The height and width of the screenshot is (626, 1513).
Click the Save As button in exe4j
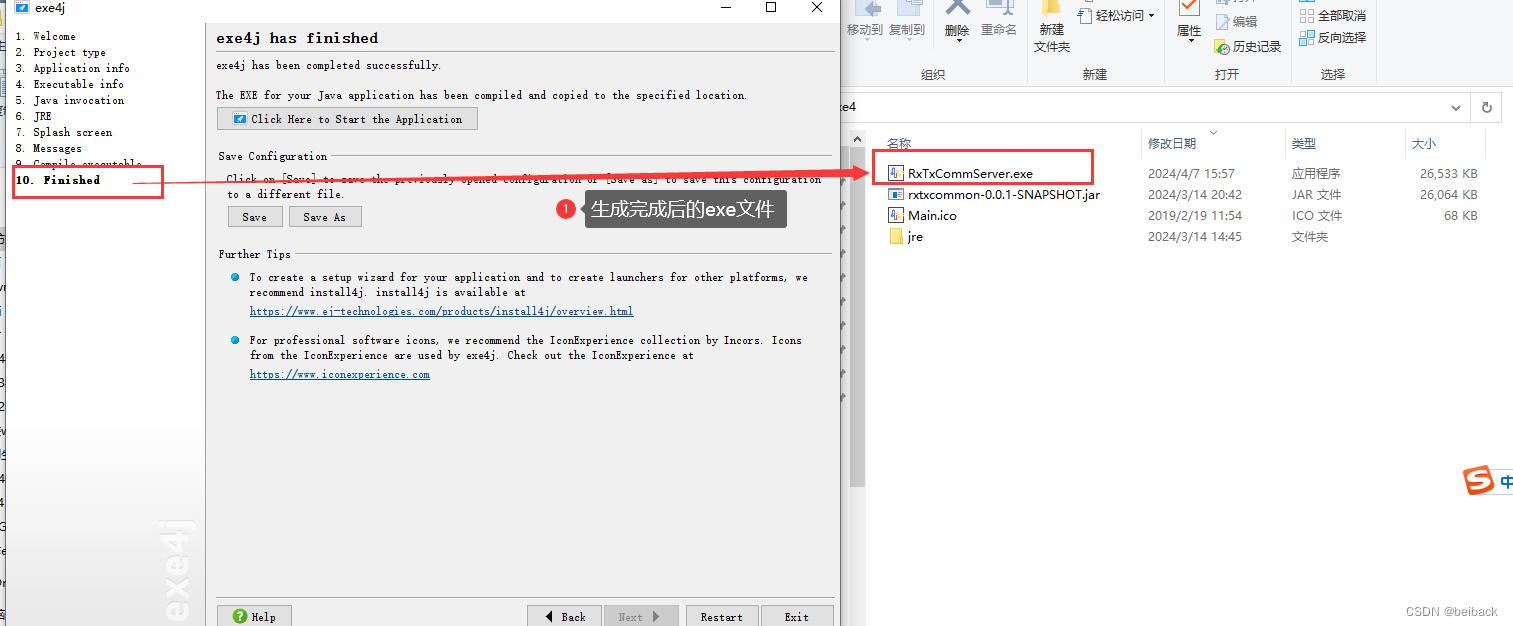pos(324,217)
